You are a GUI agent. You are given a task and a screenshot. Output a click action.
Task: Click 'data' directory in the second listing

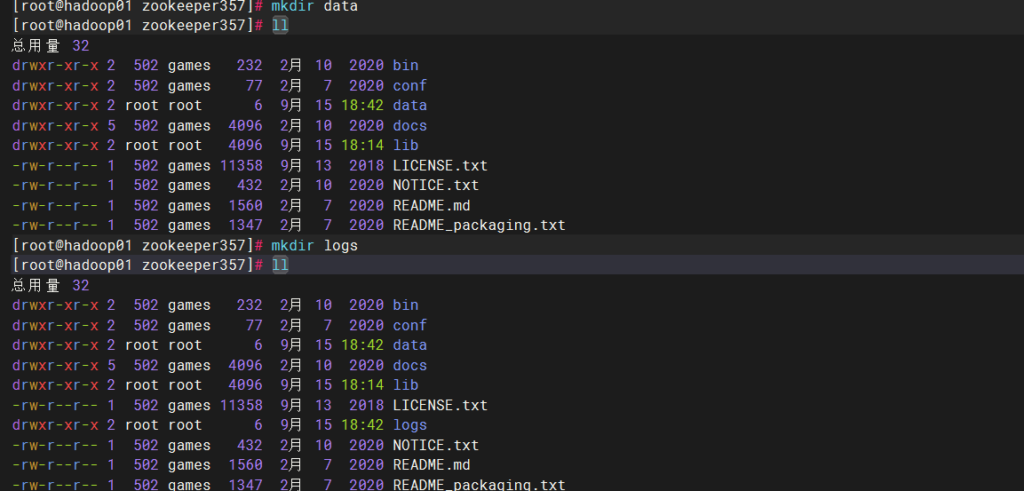(x=409, y=345)
